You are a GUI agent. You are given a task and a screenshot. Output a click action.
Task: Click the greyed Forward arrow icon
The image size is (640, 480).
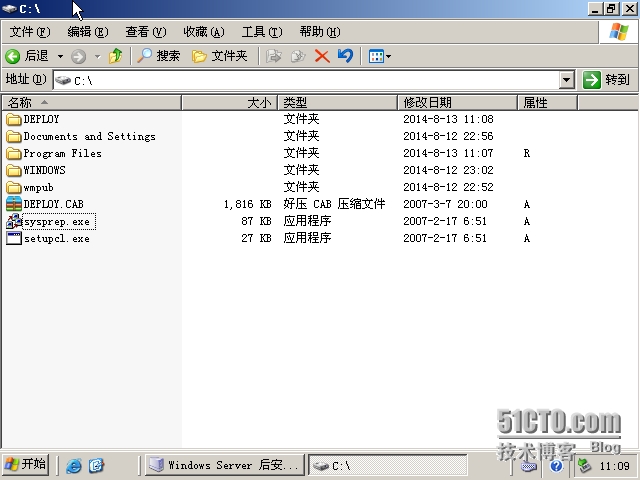(78, 56)
